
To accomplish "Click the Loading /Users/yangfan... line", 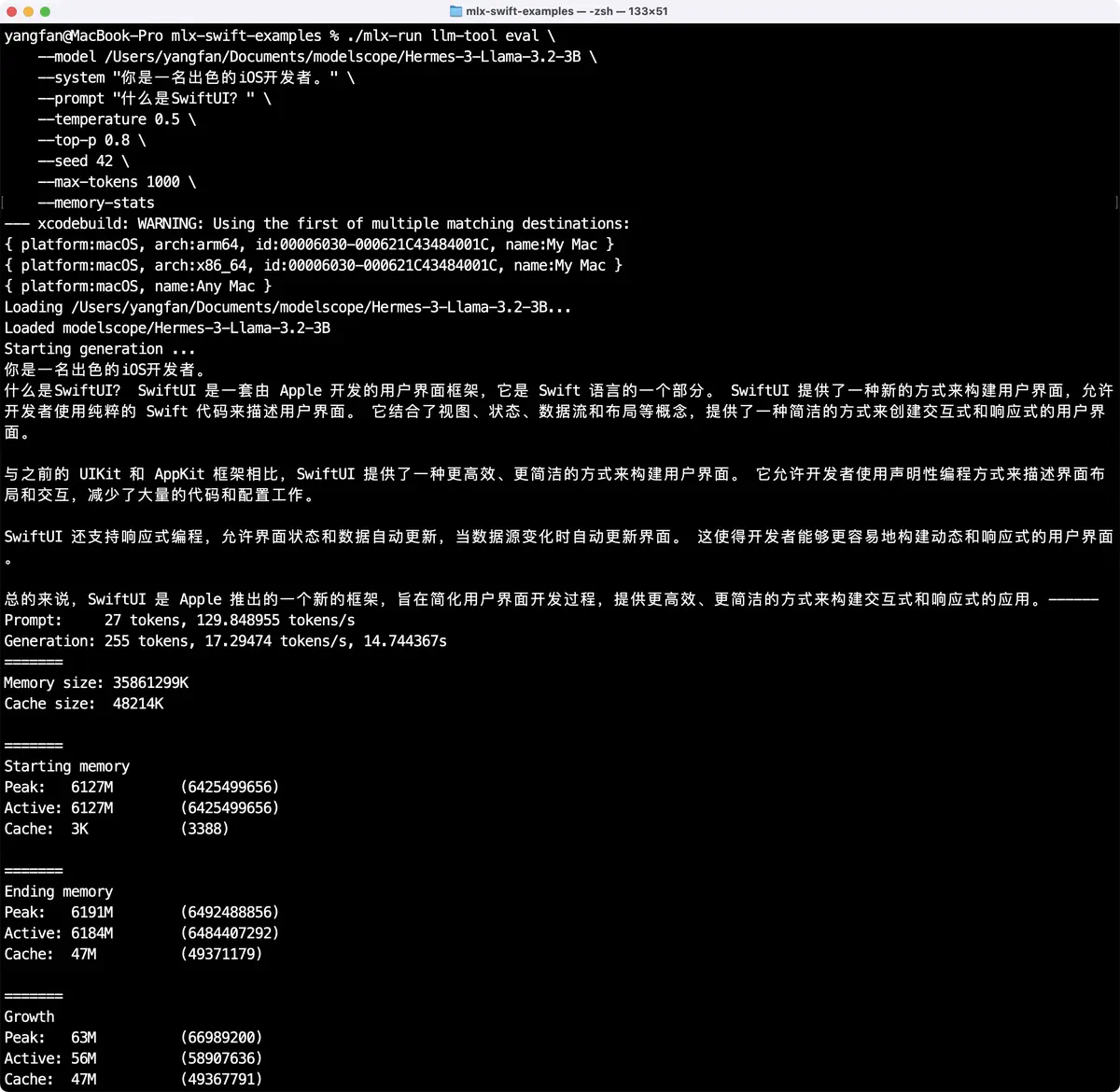I will [287, 307].
